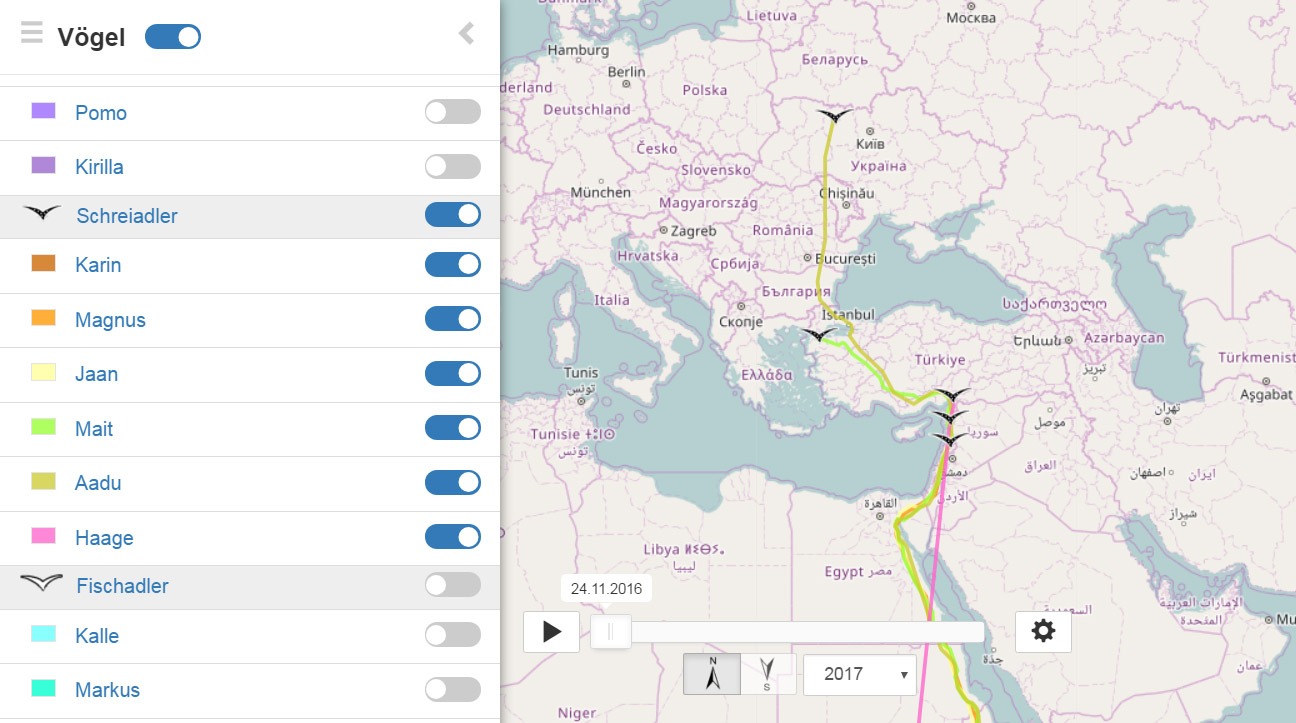Select the Schreiadler species heading
This screenshot has width=1296, height=723.
(127, 216)
